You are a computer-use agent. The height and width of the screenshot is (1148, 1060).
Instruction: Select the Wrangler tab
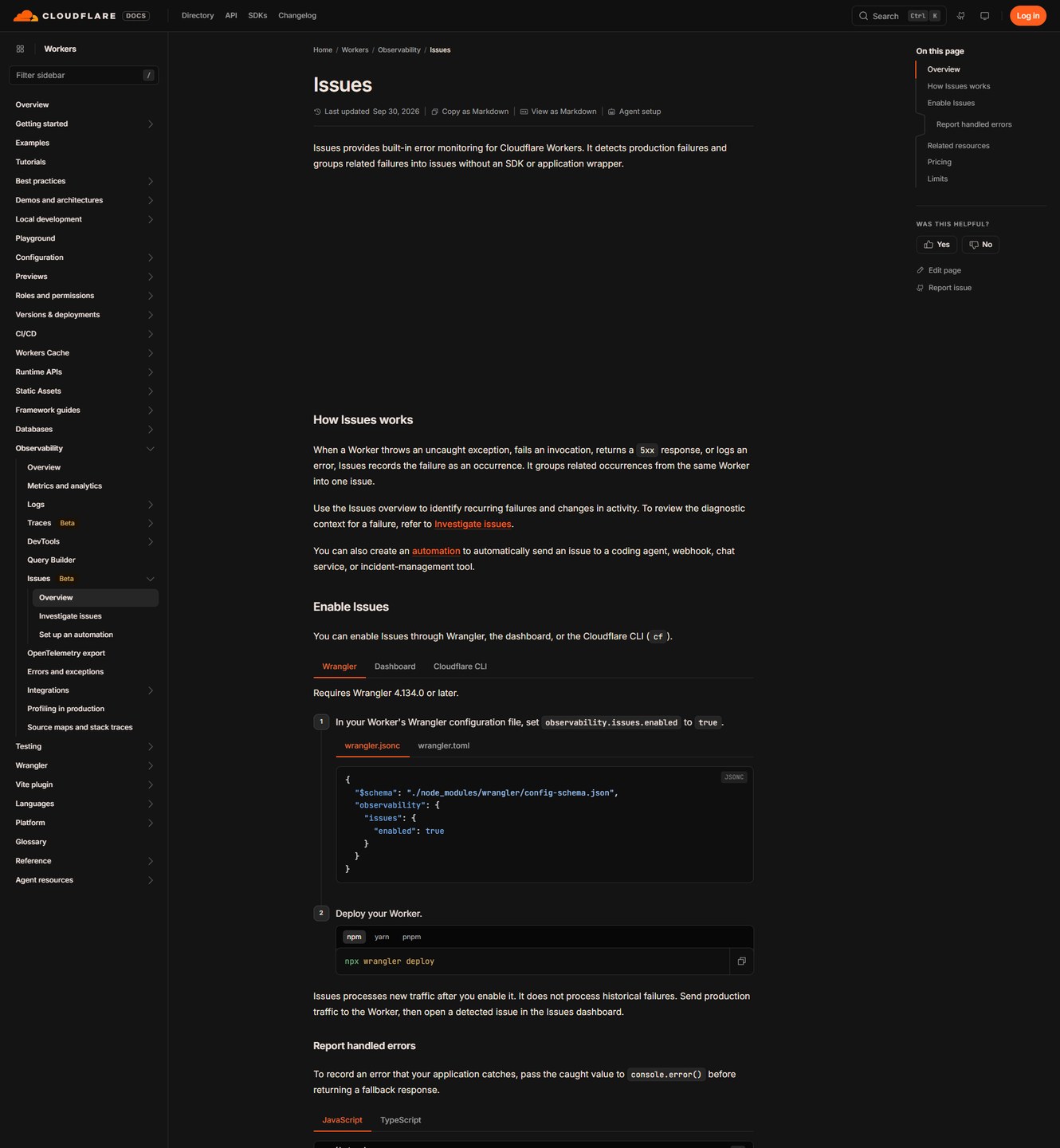click(340, 666)
